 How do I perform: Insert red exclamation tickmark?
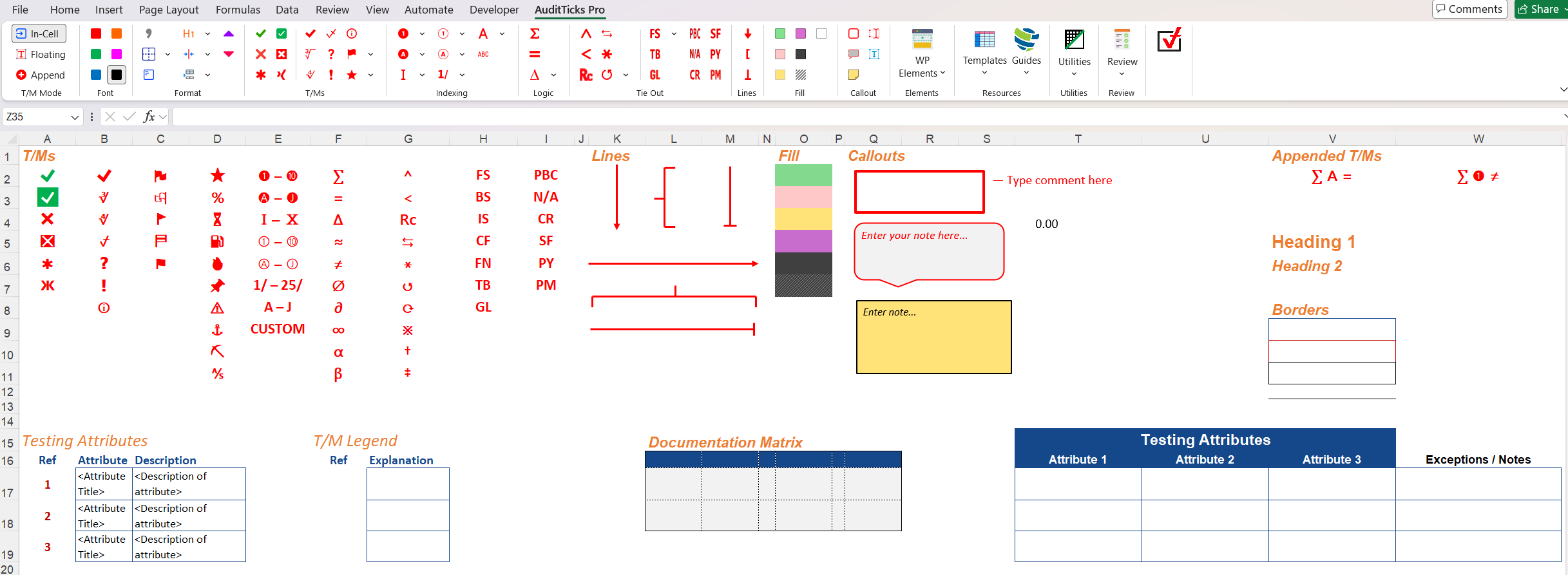pos(331,75)
